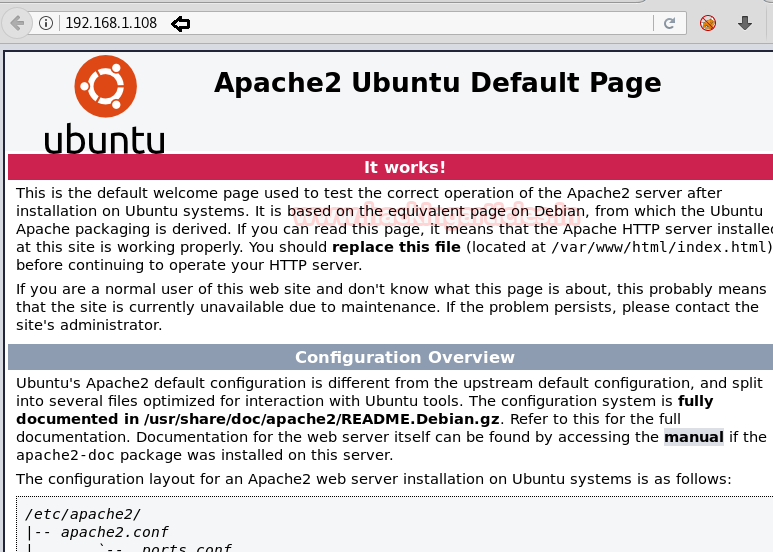Click the site's administrator text
This screenshot has height=552, width=773.
pyautogui.click(x=89, y=325)
